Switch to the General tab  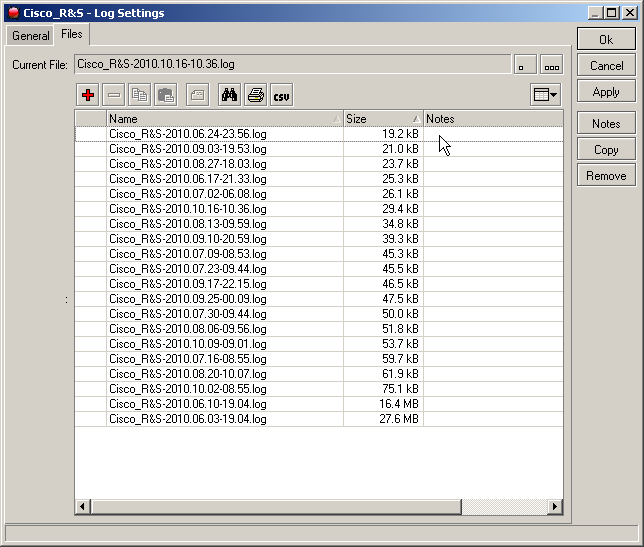tap(30, 36)
